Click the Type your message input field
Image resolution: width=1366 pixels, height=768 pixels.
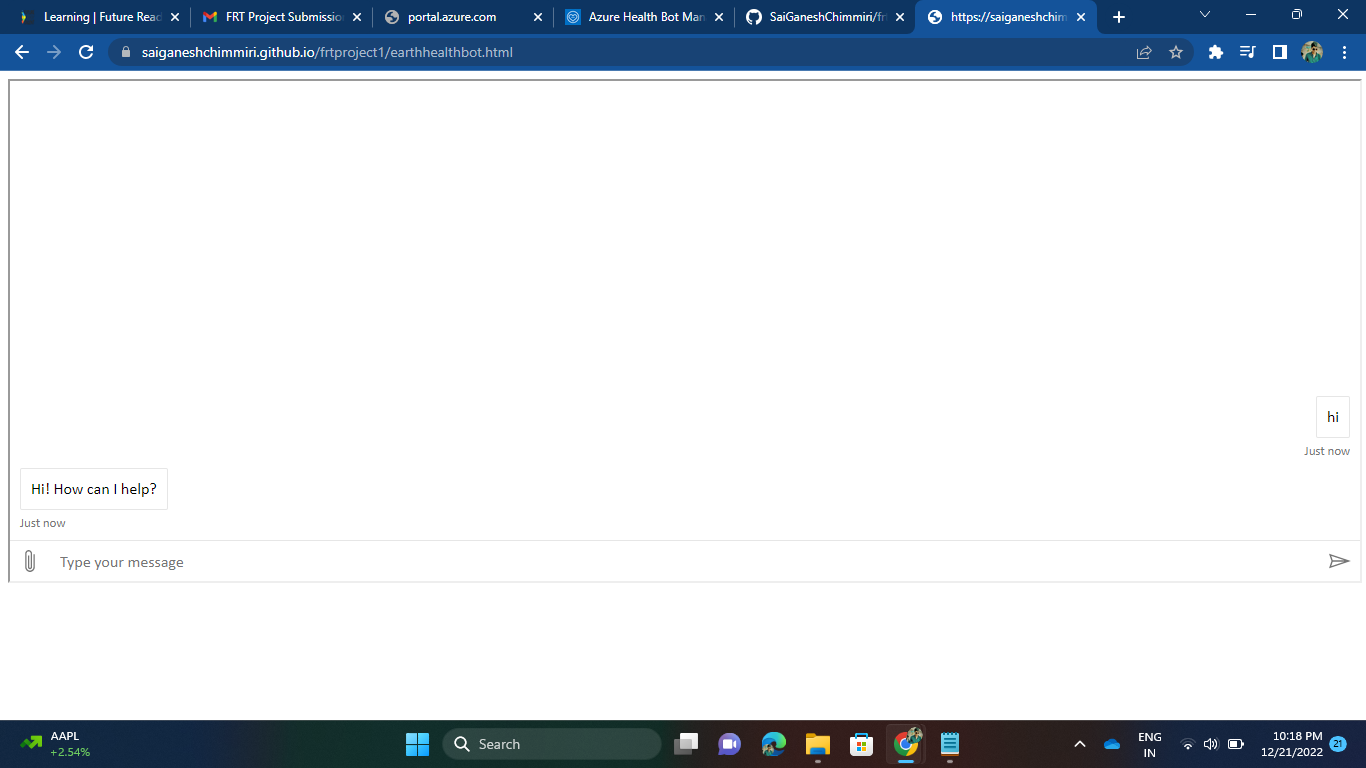coord(685,562)
